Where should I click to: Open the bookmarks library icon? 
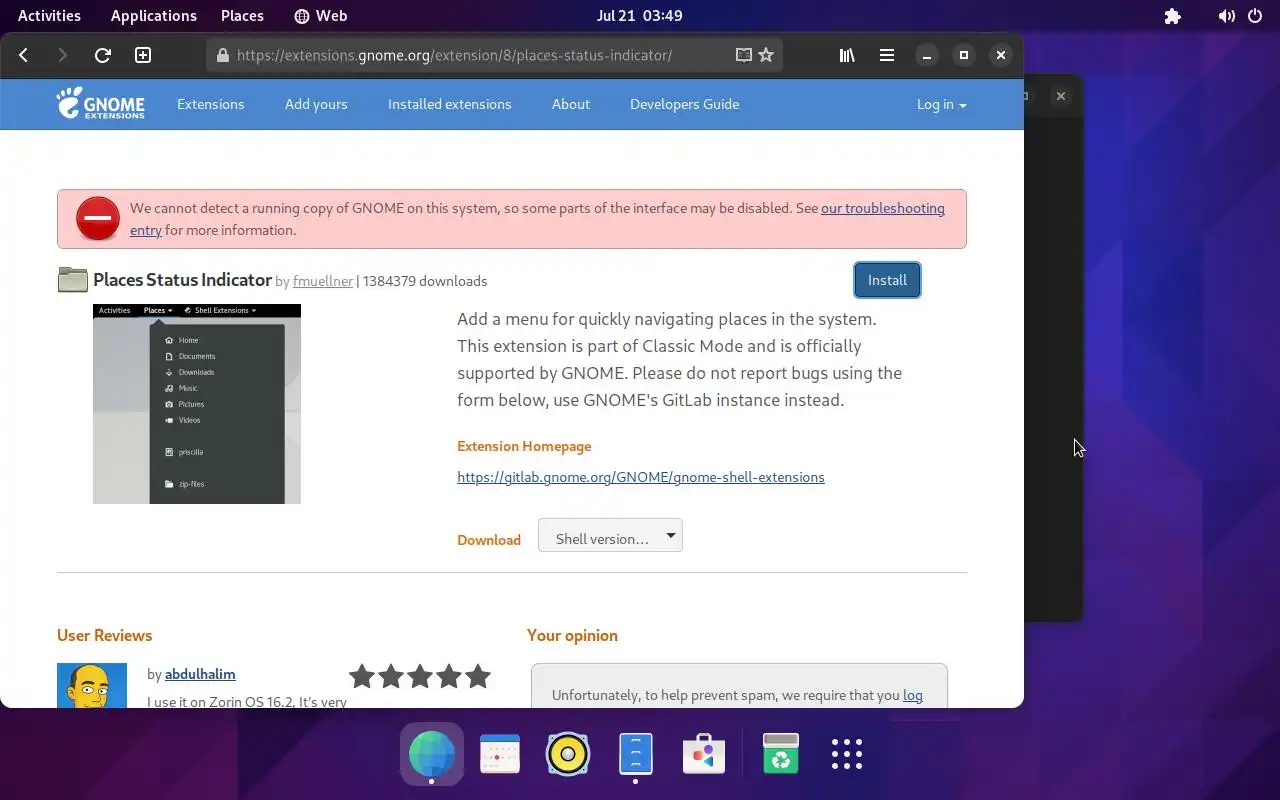(x=847, y=55)
